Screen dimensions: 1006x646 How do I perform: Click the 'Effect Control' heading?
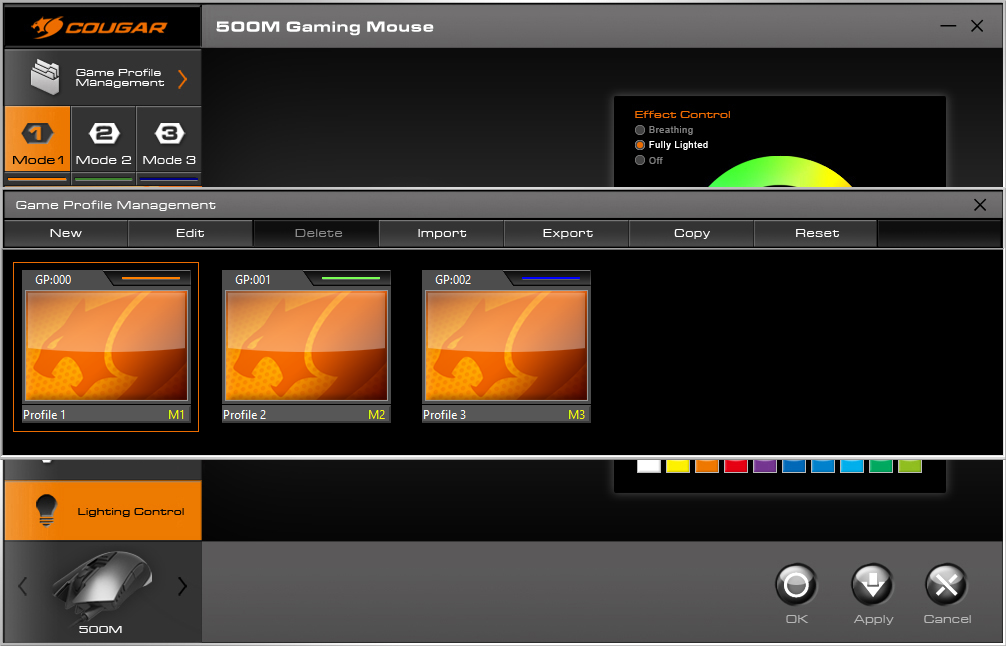point(683,114)
